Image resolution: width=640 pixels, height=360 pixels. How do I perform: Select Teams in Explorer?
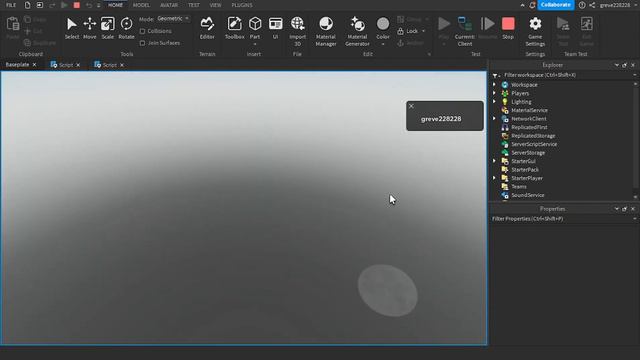tap(518, 187)
